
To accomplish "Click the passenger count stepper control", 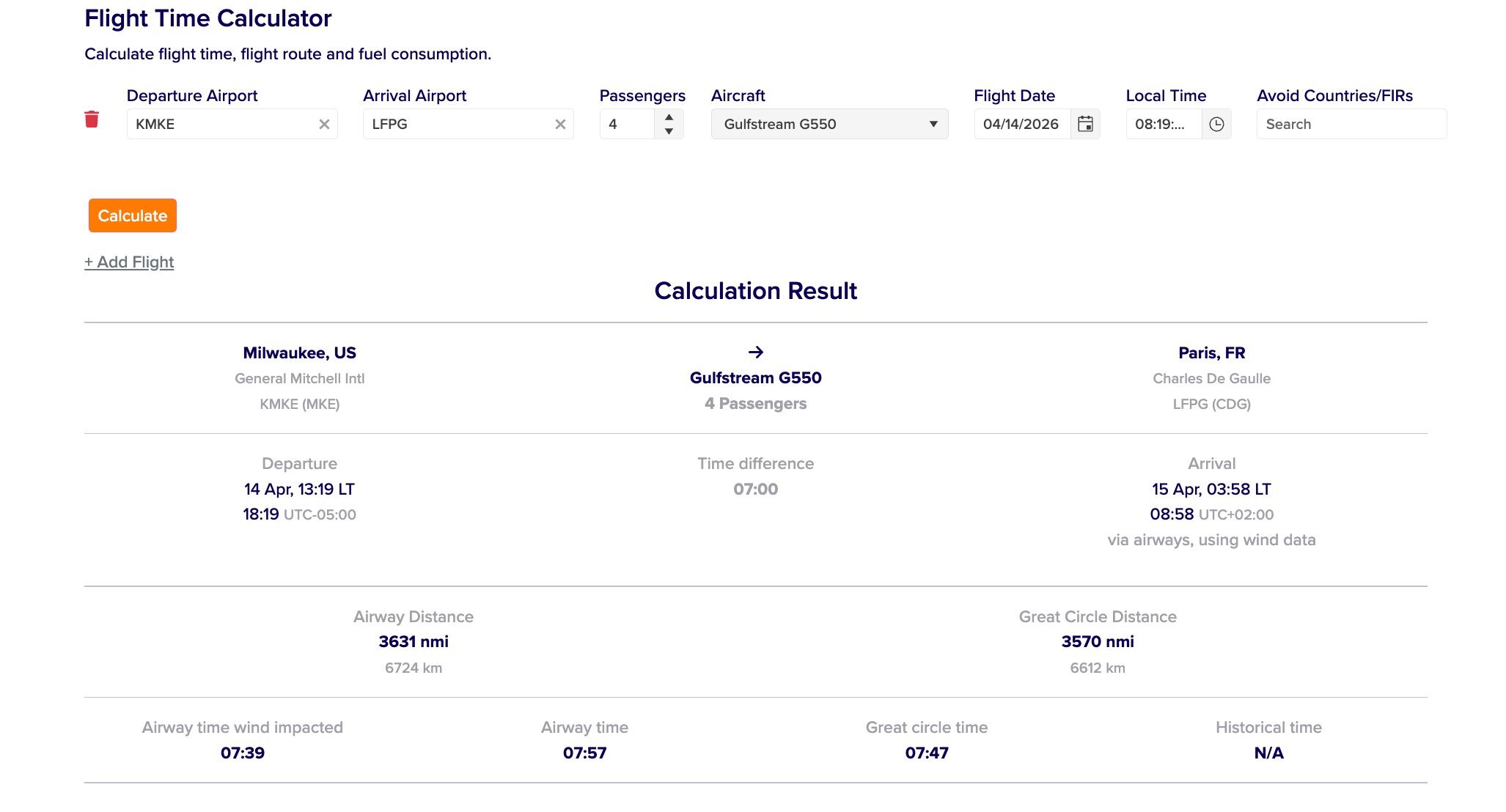I will [x=668, y=124].
